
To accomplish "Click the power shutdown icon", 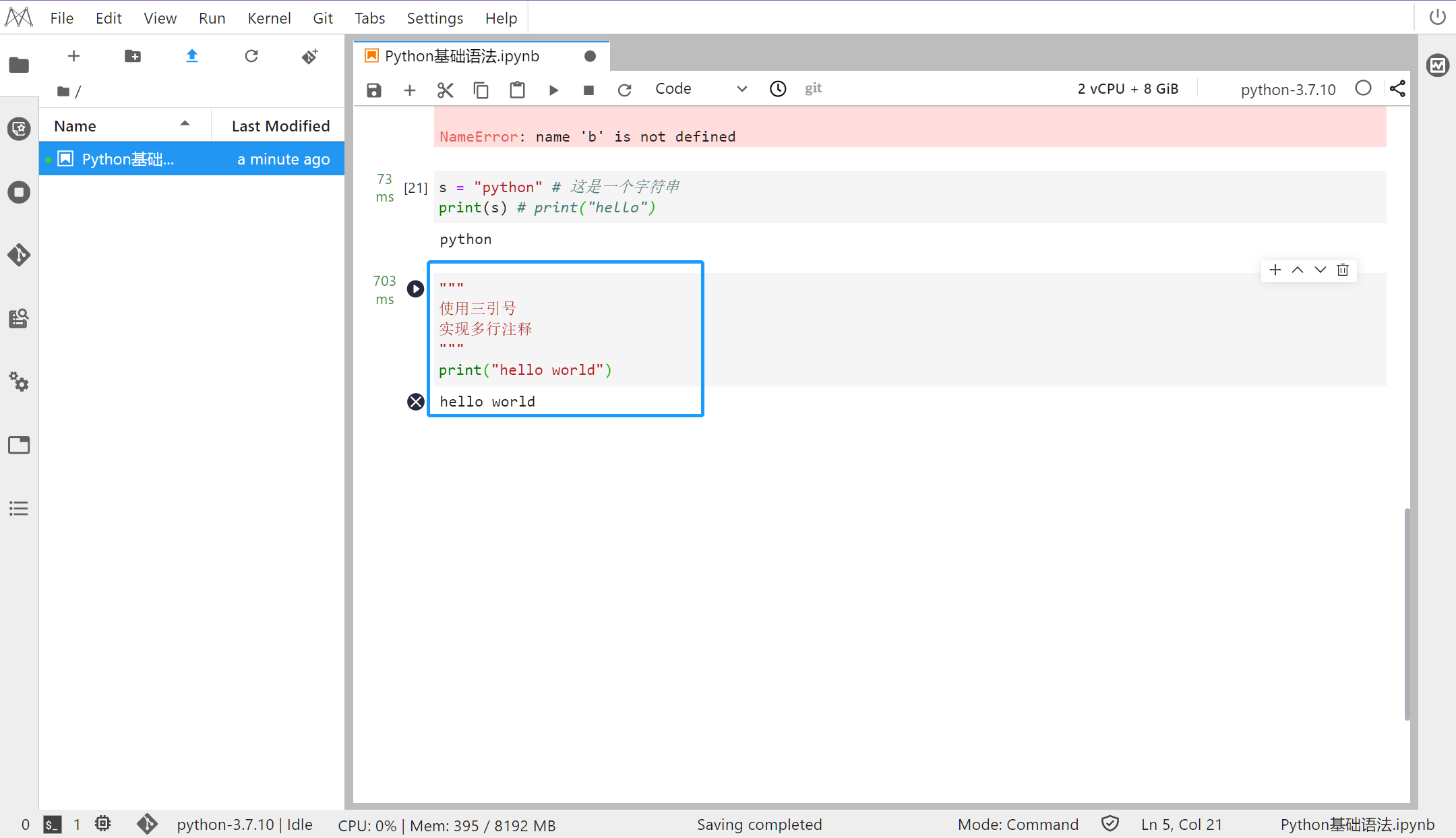I will click(1438, 16).
